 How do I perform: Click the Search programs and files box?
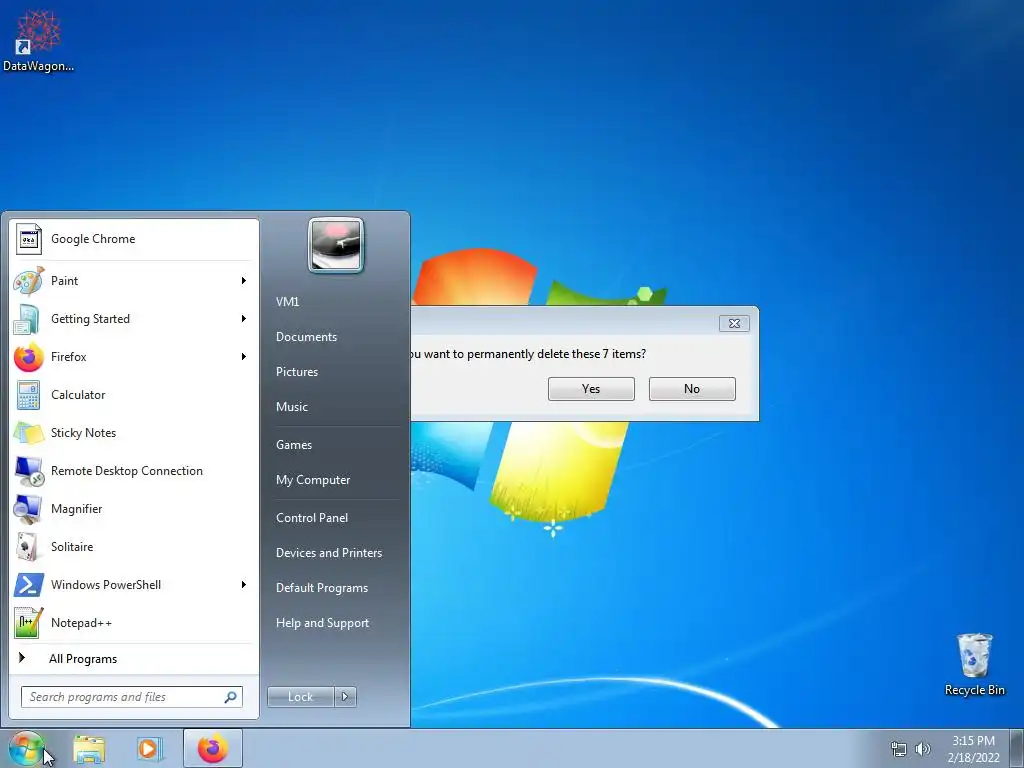click(131, 697)
